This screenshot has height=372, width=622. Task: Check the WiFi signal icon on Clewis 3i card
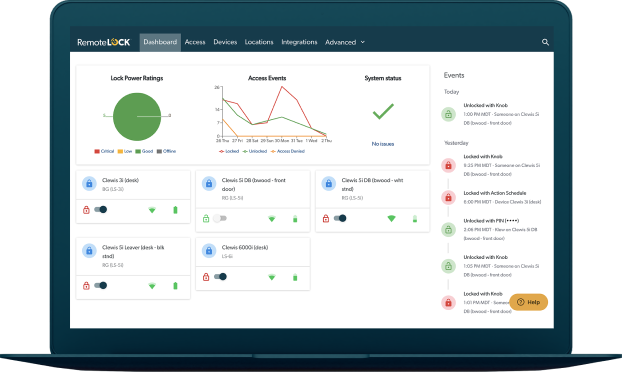(152, 210)
